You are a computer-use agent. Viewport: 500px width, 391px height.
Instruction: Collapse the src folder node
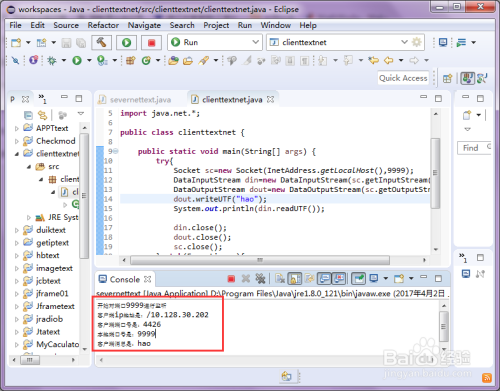pyautogui.click(x=29, y=167)
